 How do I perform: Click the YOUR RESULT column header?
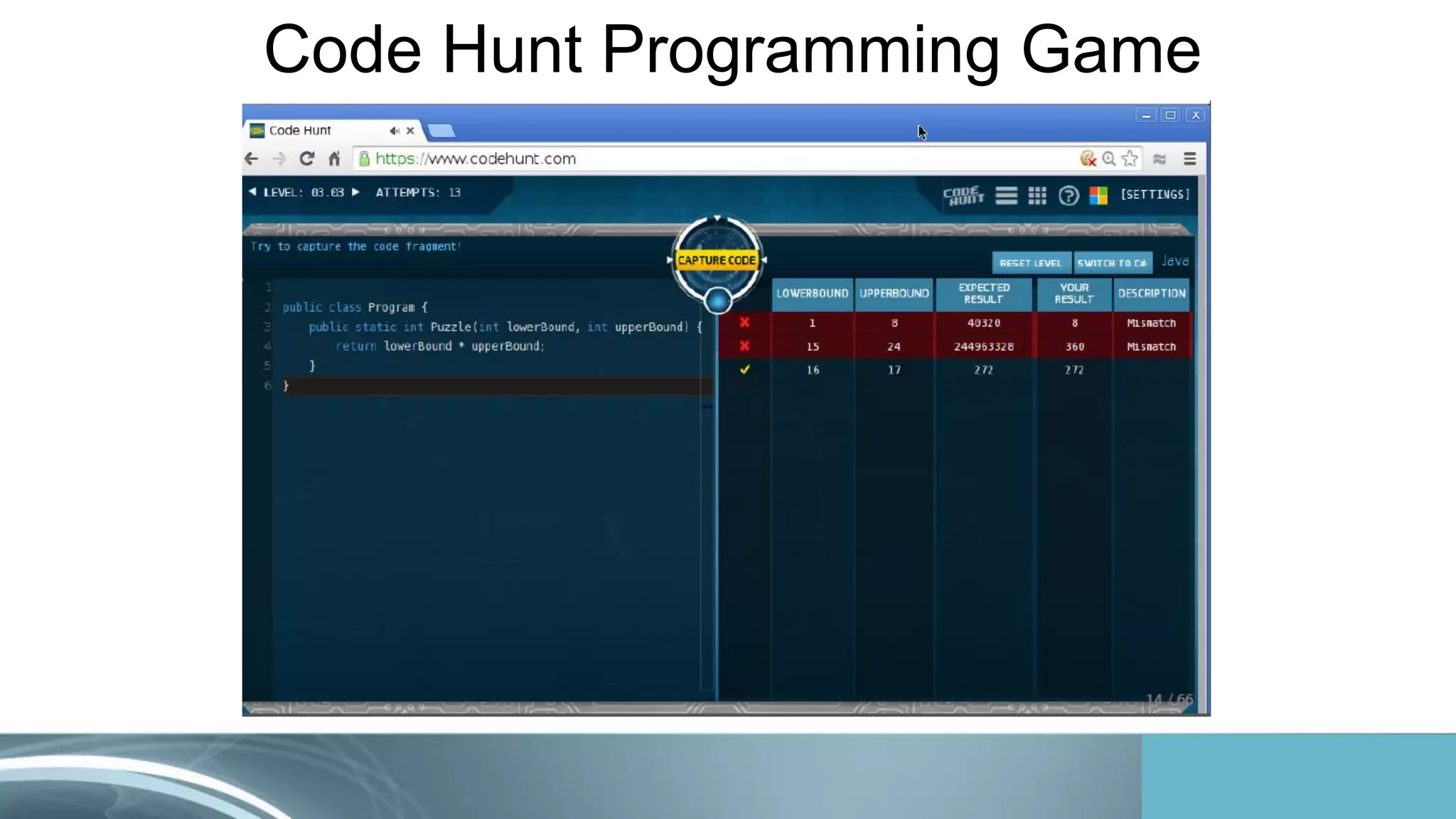click(x=1074, y=294)
